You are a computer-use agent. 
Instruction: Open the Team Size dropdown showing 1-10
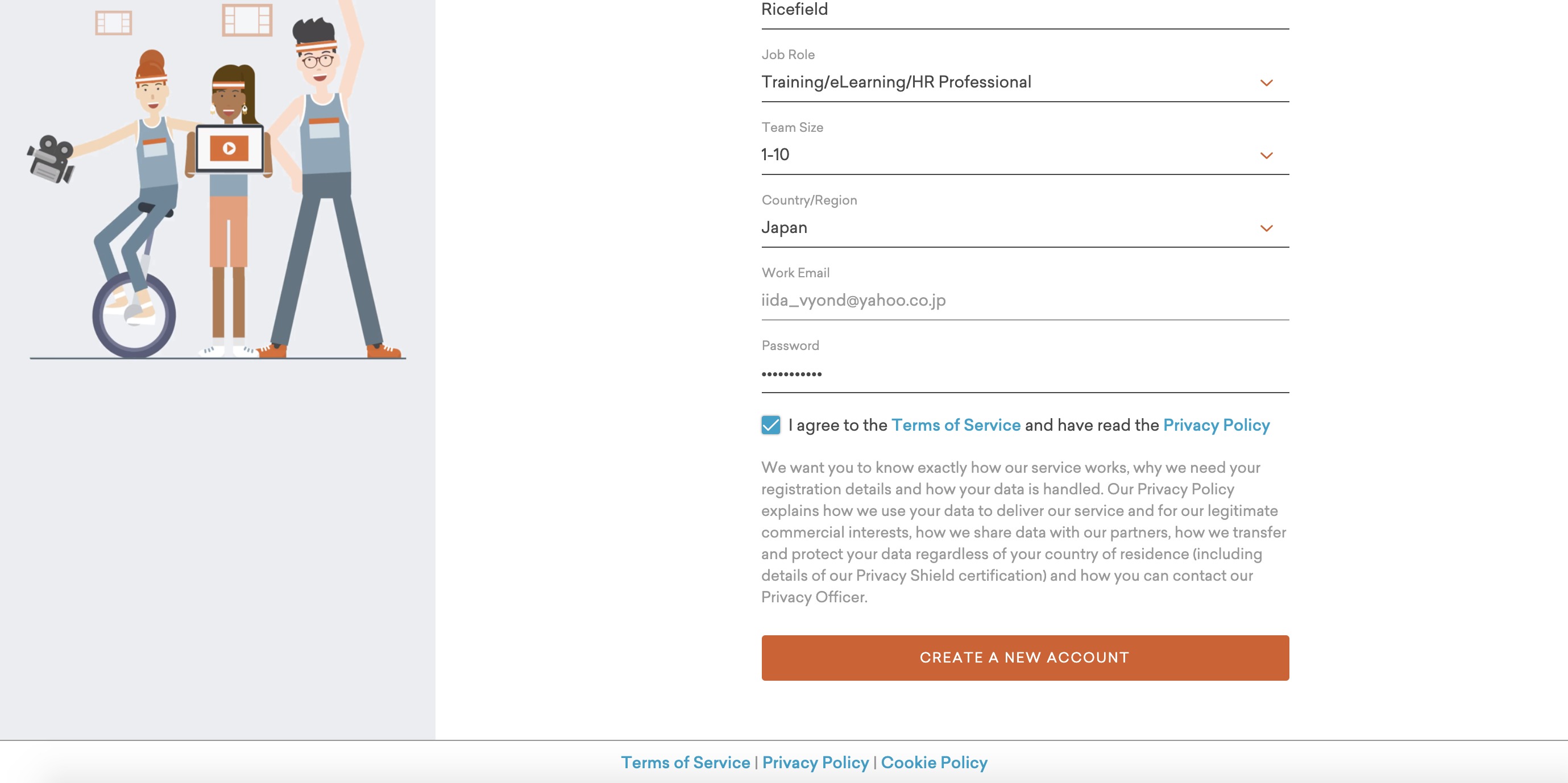coord(1025,155)
